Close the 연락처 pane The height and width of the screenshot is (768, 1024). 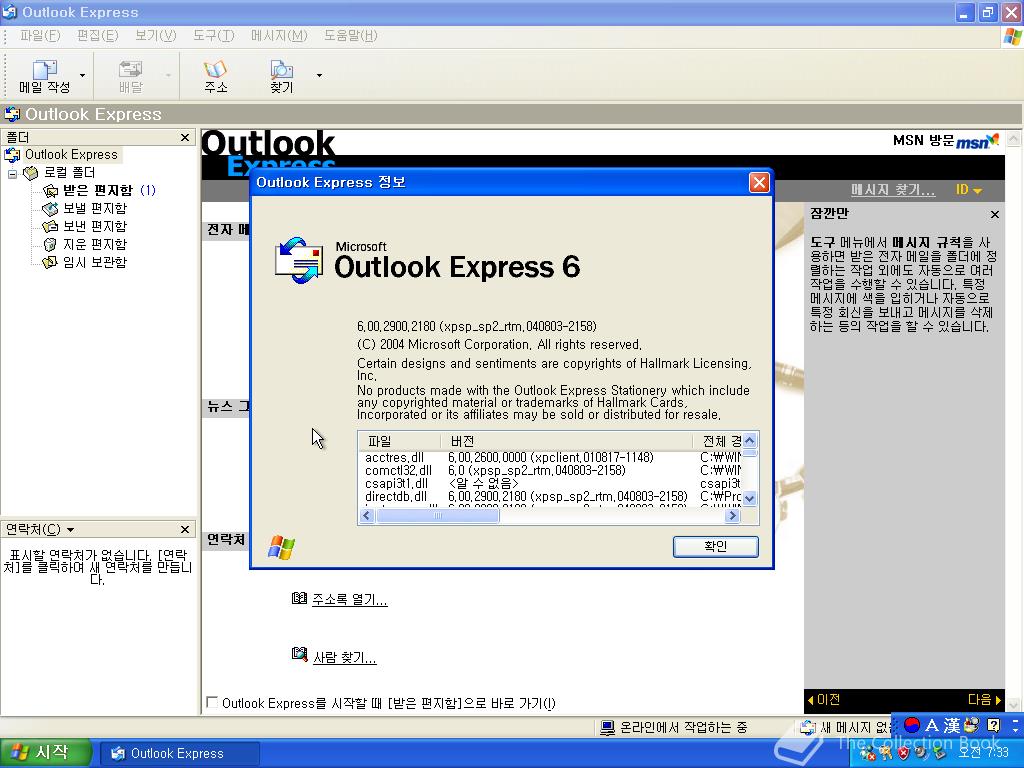185,529
